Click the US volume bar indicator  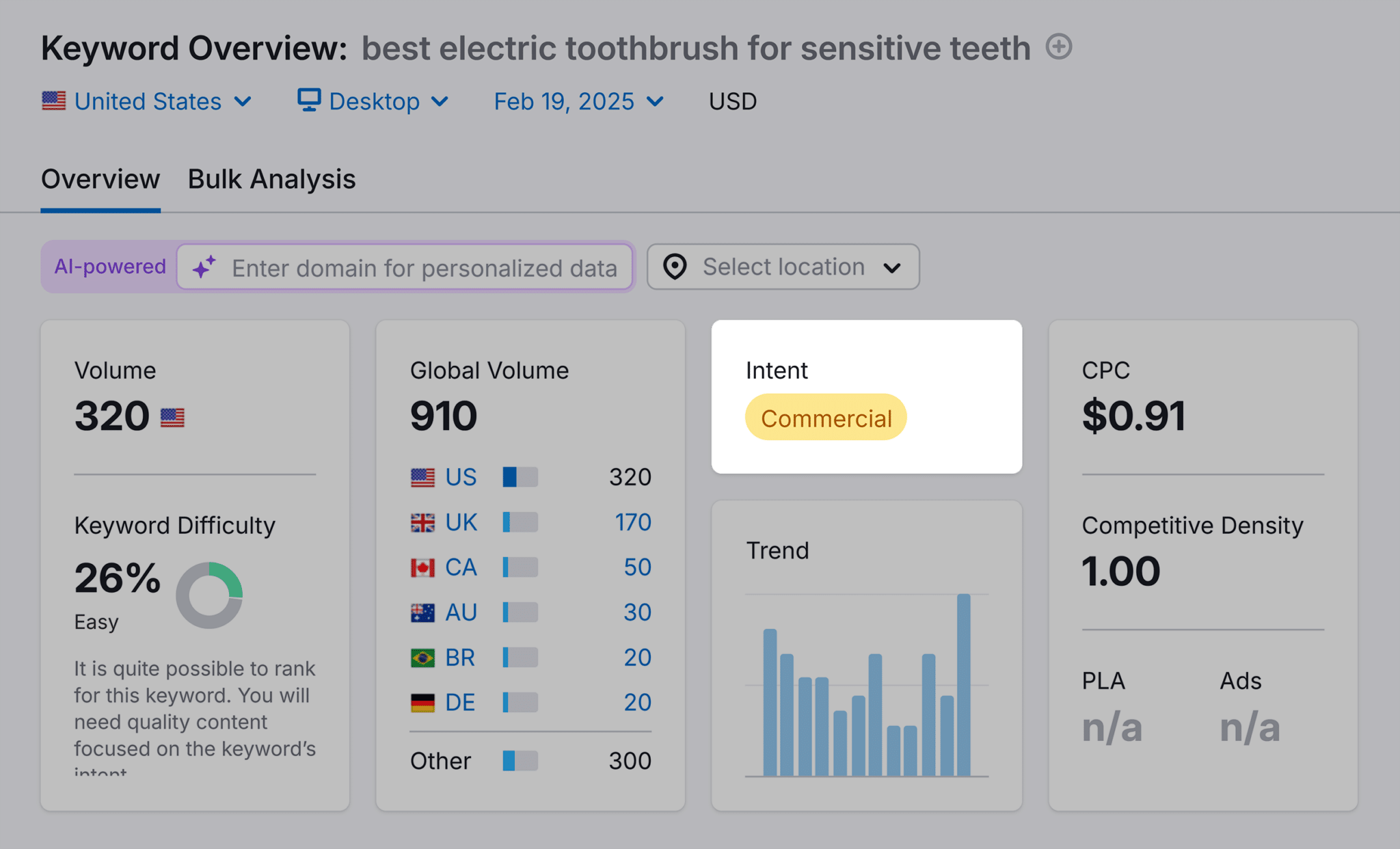click(520, 476)
